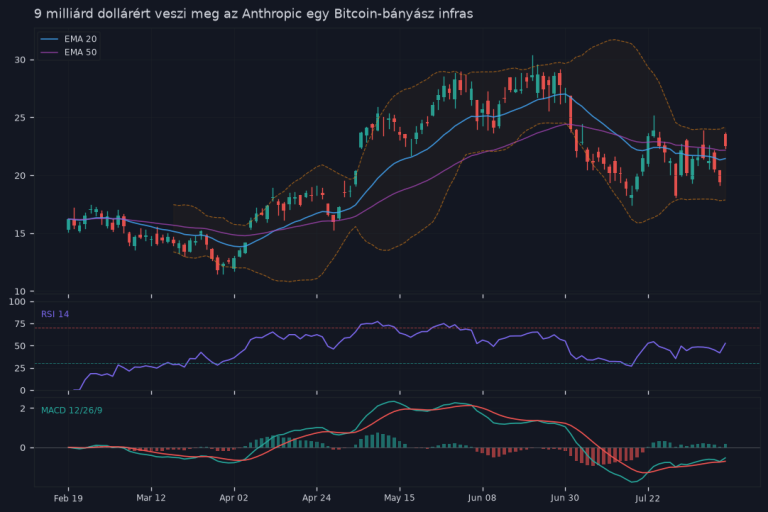
Task: Select the Jun 30 date label on x-axis
Action: (565, 498)
